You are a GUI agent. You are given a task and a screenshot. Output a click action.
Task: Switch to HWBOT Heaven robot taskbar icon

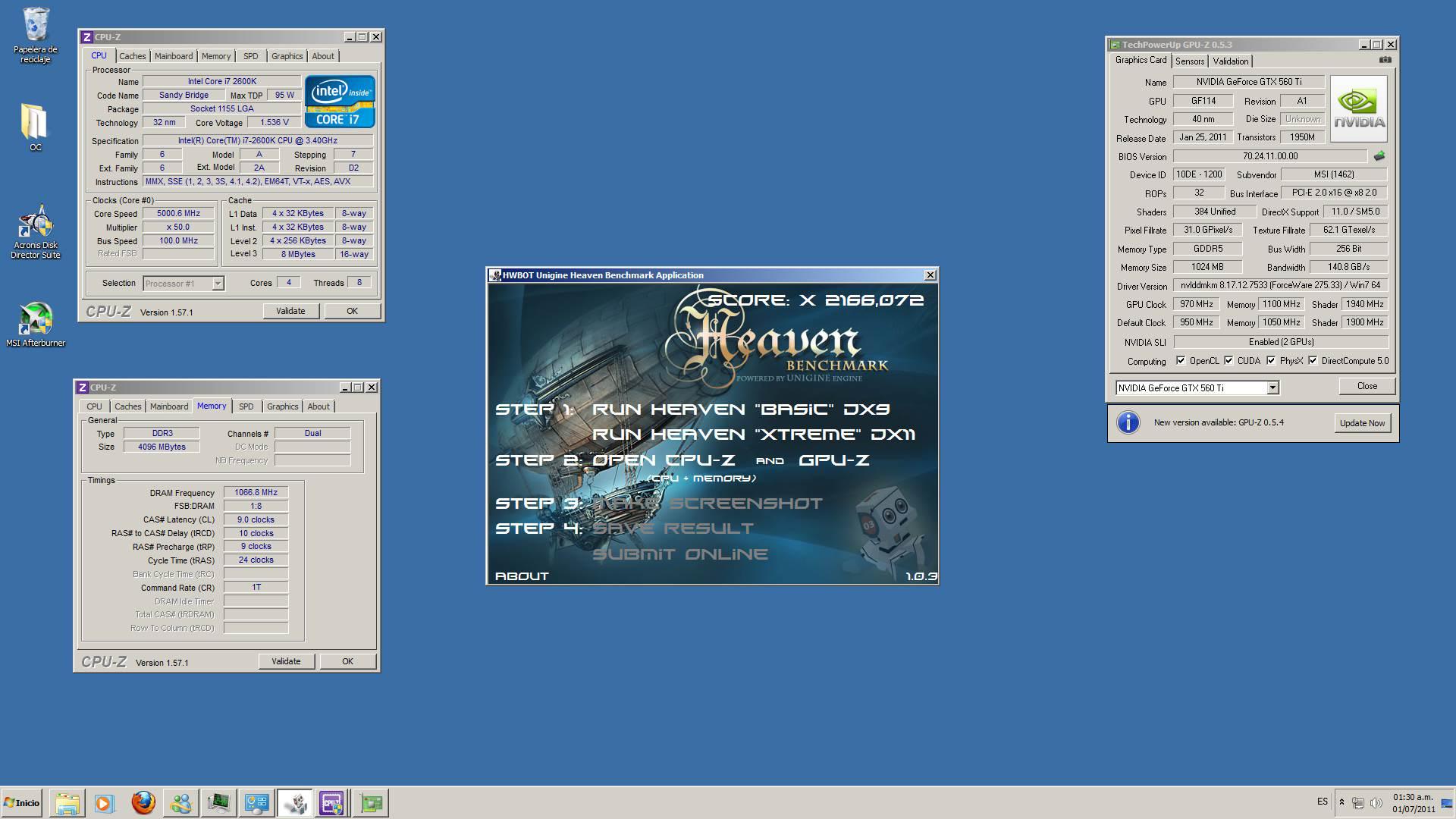click(x=295, y=803)
